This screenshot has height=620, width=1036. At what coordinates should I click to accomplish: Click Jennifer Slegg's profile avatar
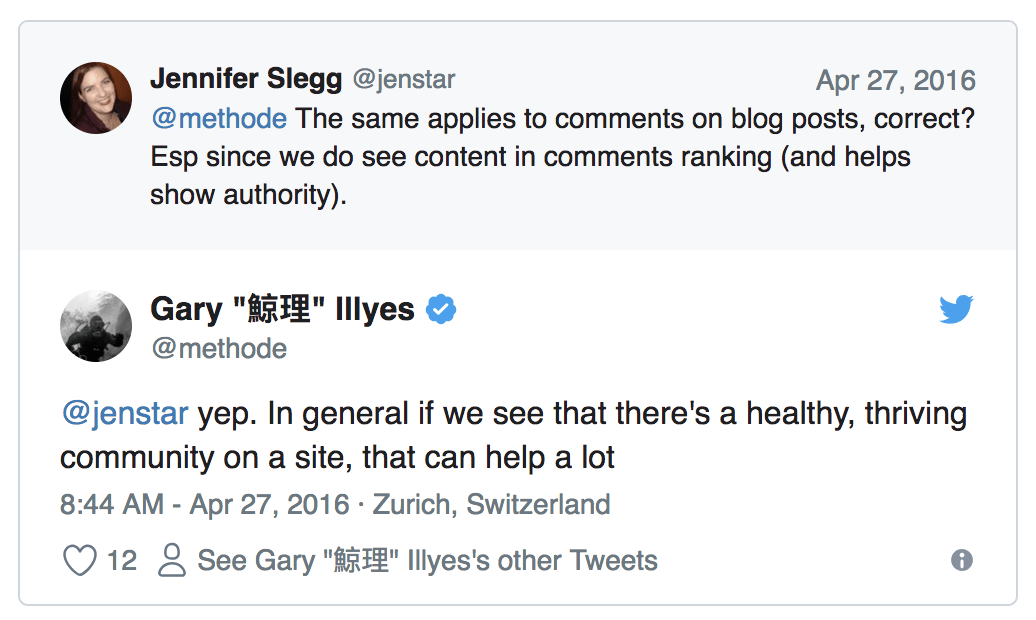point(96,98)
